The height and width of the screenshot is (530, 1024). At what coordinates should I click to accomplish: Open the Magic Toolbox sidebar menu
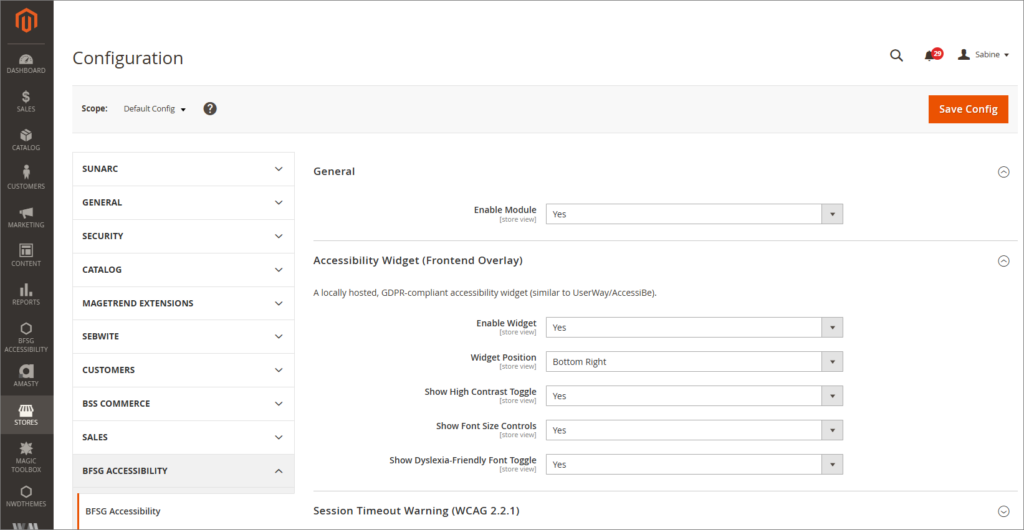(x=27, y=458)
